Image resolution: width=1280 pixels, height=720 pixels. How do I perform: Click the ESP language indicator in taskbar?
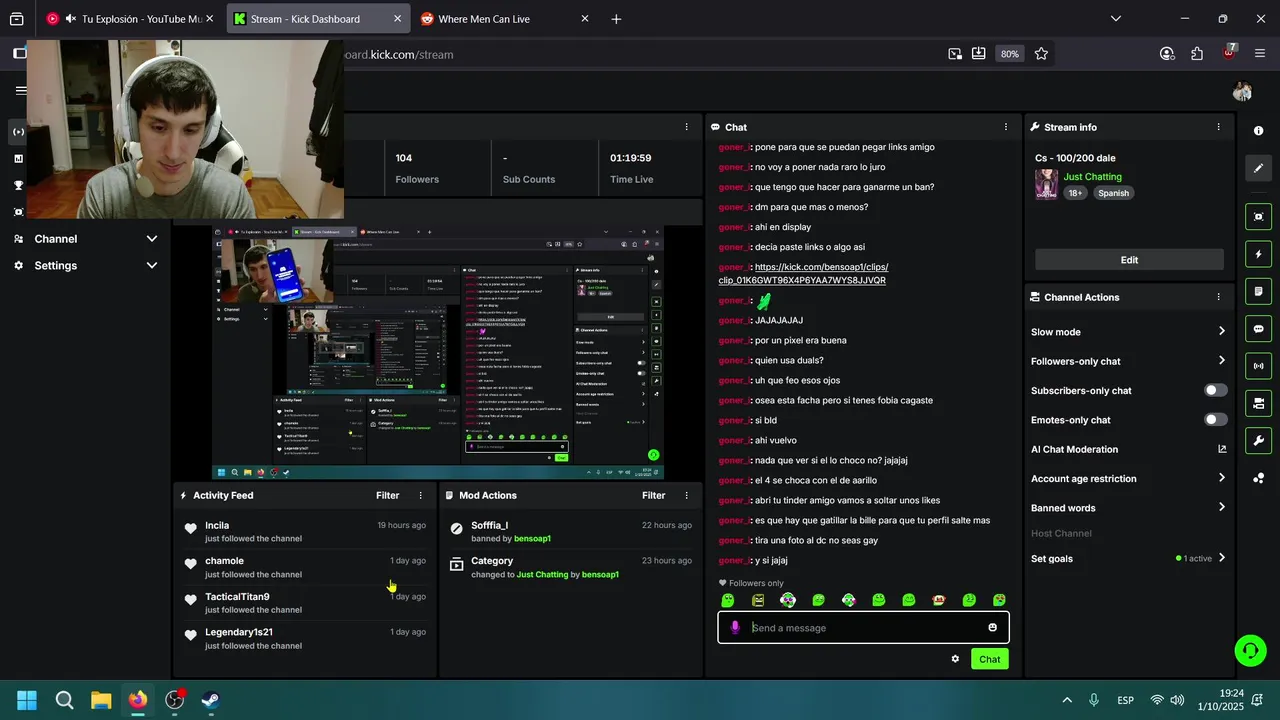(x=1125, y=700)
